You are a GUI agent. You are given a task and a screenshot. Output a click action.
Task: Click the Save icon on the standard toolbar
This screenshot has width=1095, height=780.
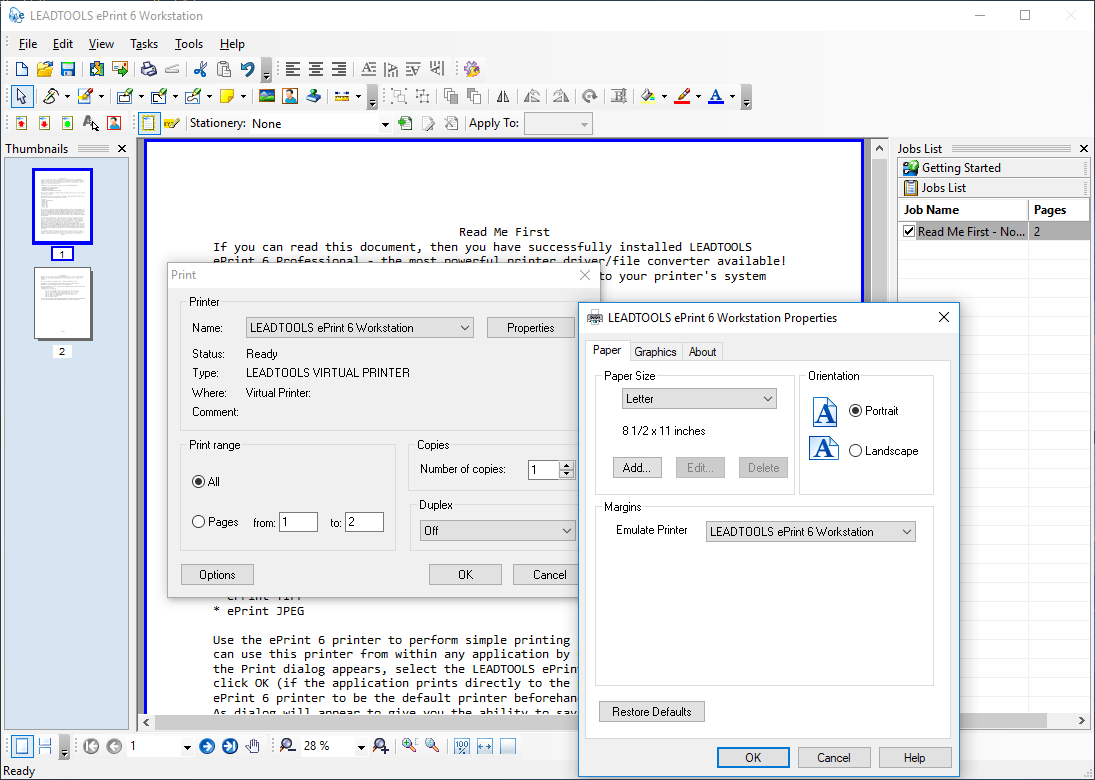68,69
